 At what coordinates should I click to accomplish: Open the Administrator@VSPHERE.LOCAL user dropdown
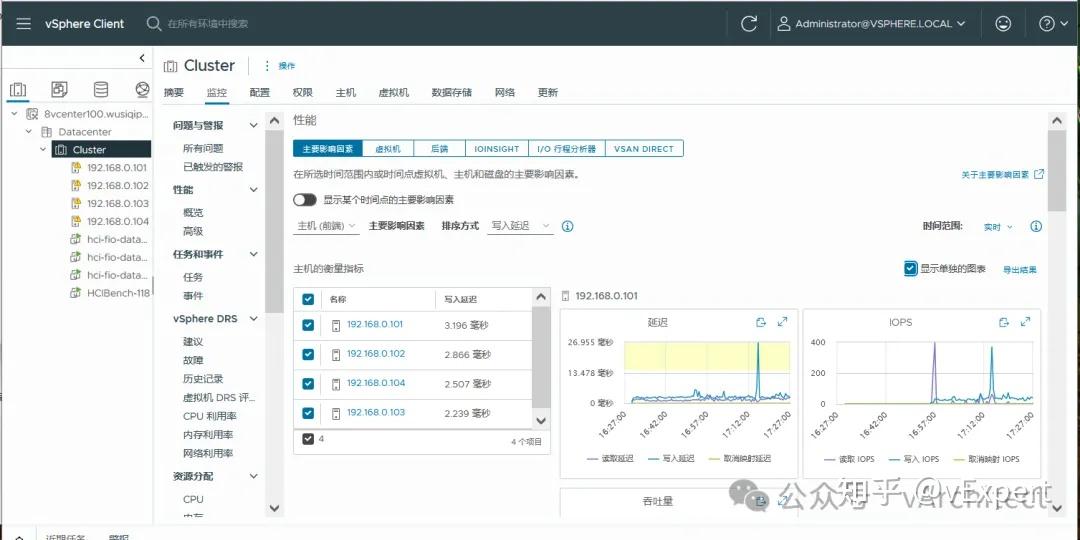pos(871,23)
